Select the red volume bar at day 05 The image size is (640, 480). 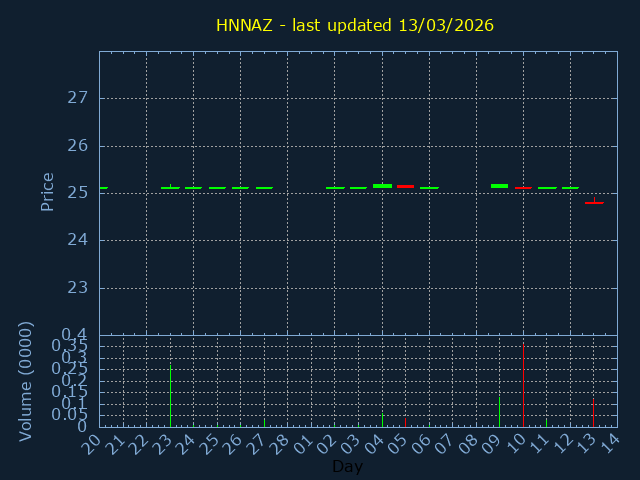(405, 422)
